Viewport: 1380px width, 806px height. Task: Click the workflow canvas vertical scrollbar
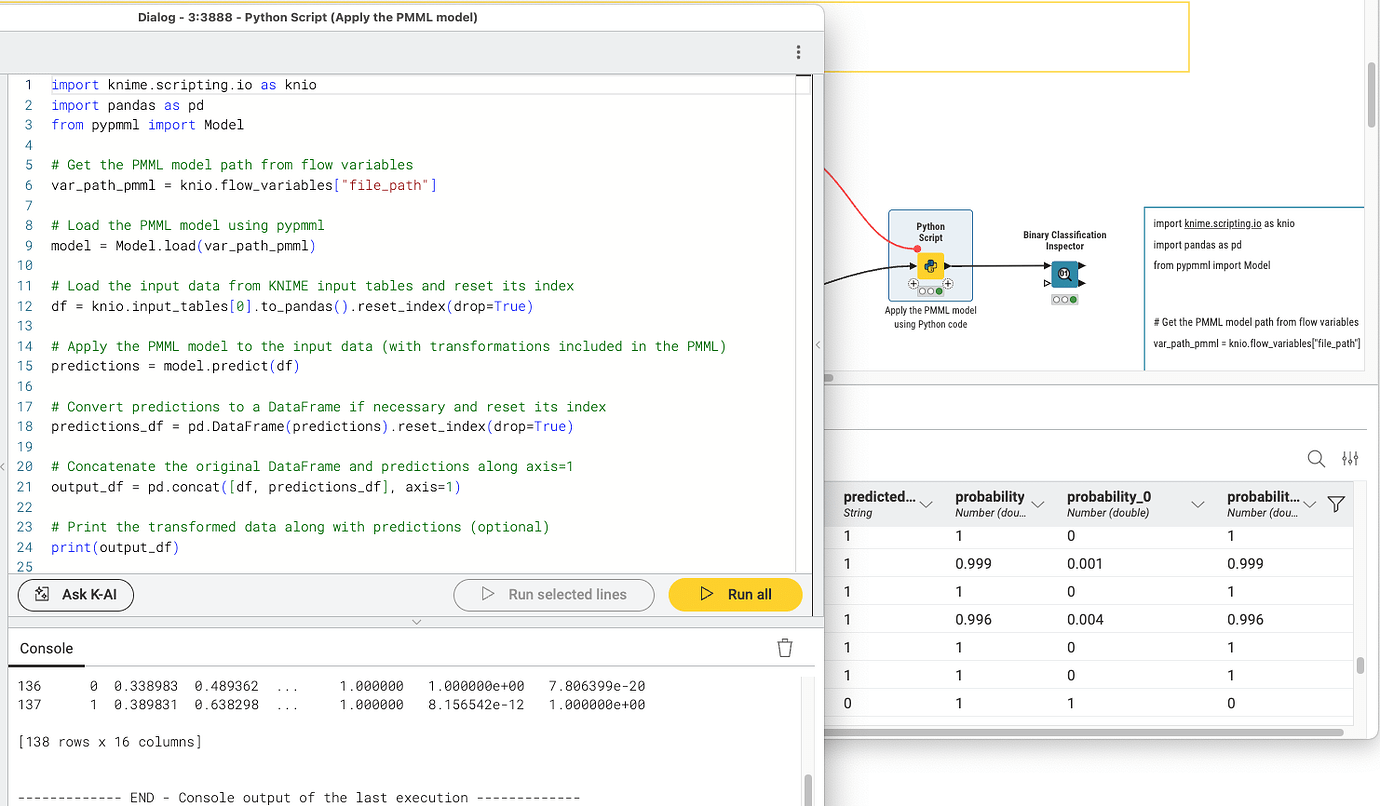pyautogui.click(x=1373, y=95)
